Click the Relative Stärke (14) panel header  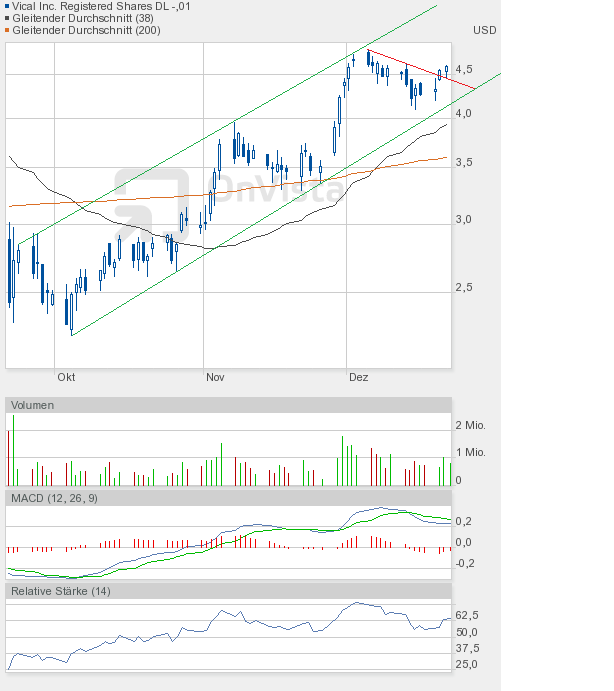click(228, 591)
